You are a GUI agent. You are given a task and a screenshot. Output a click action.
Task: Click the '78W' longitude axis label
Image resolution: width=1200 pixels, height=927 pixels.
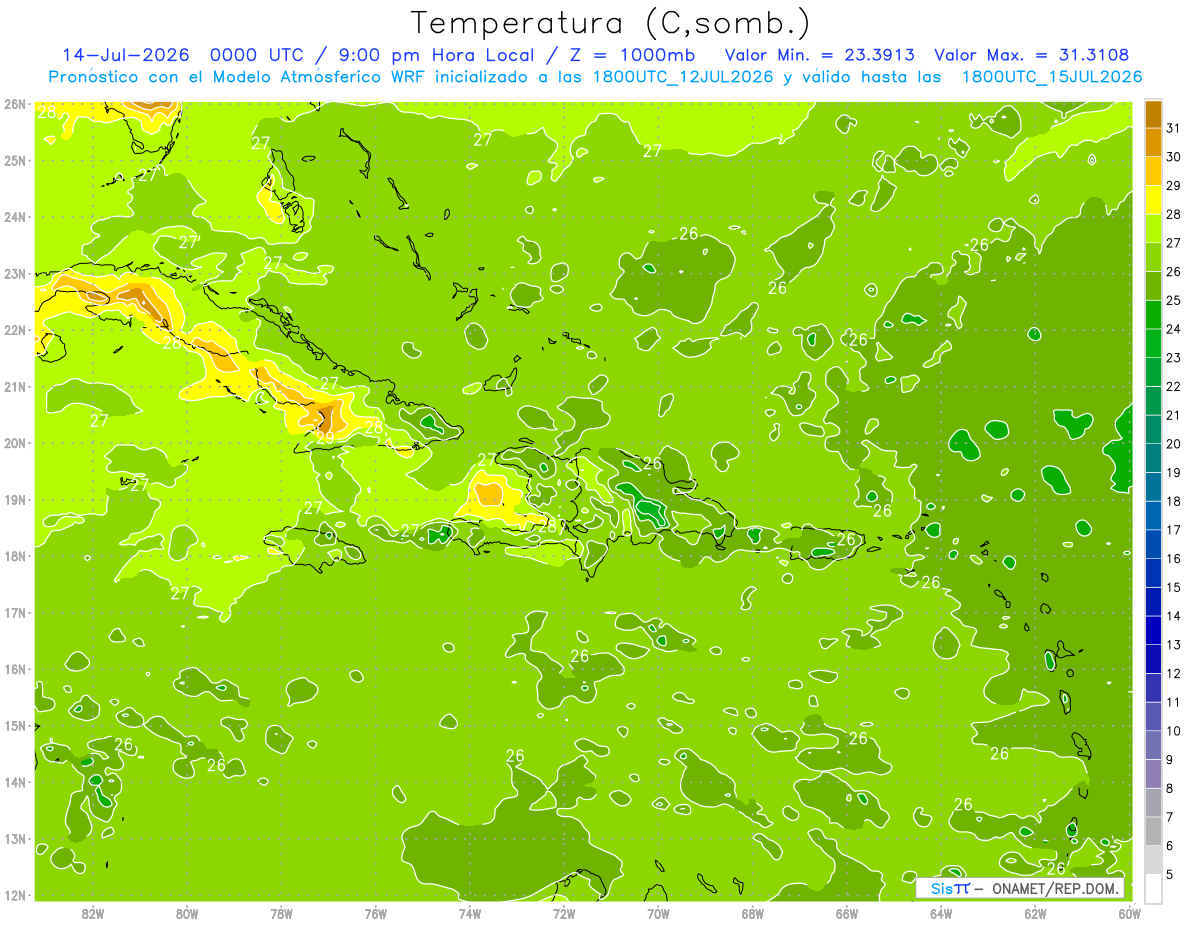(281, 913)
